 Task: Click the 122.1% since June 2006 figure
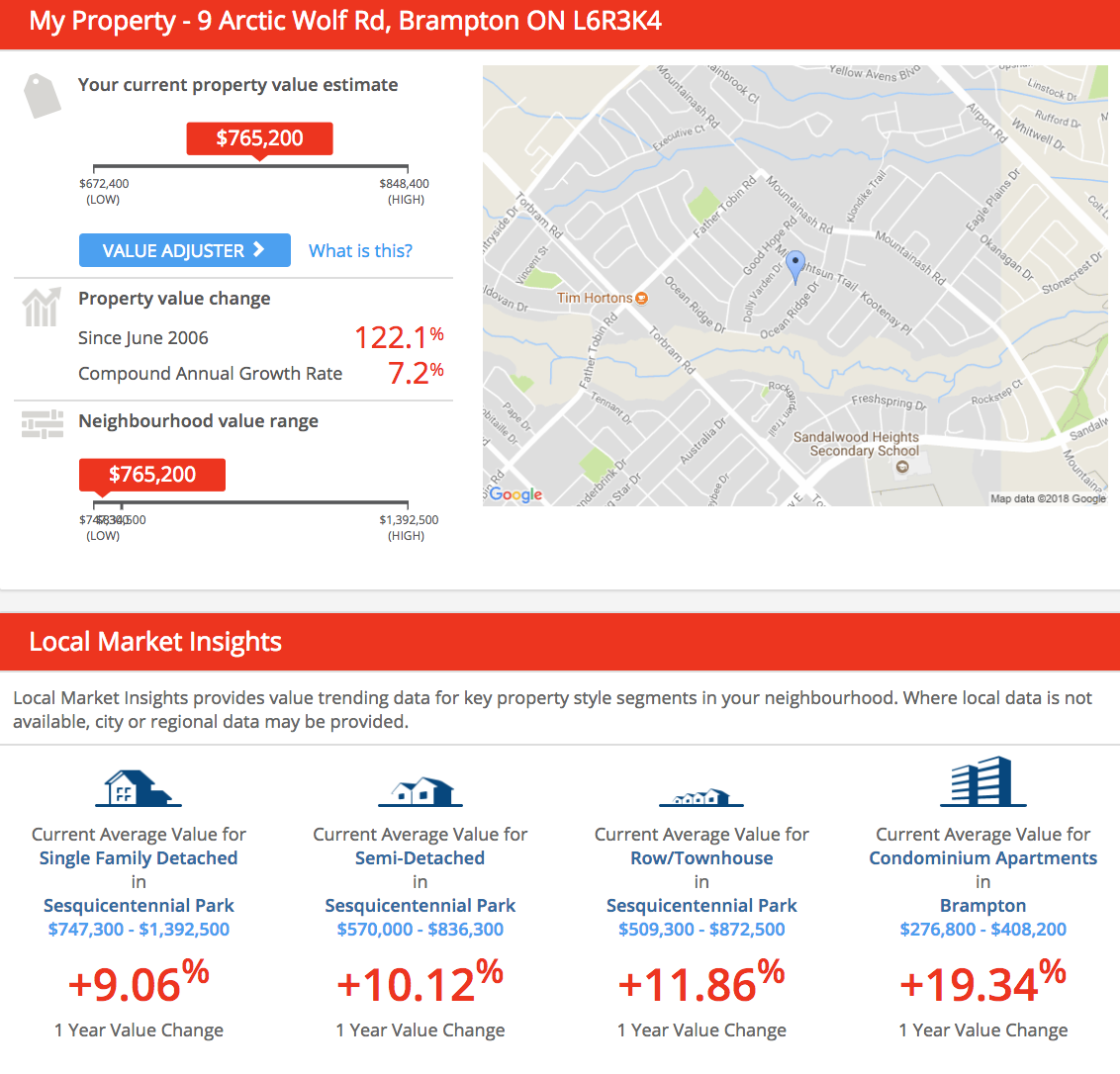pos(400,337)
